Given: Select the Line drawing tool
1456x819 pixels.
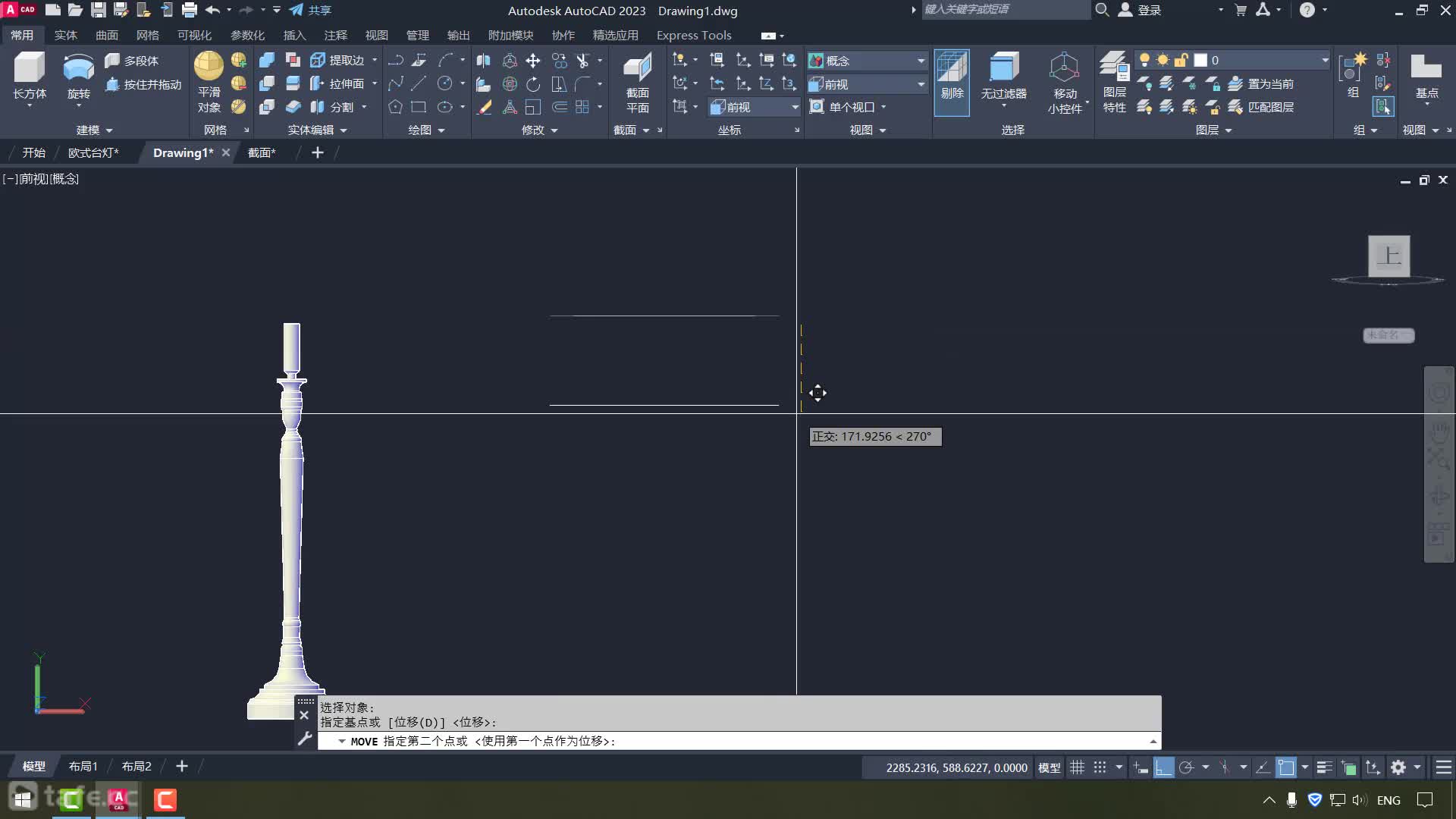Looking at the screenshot, I should point(419,83).
